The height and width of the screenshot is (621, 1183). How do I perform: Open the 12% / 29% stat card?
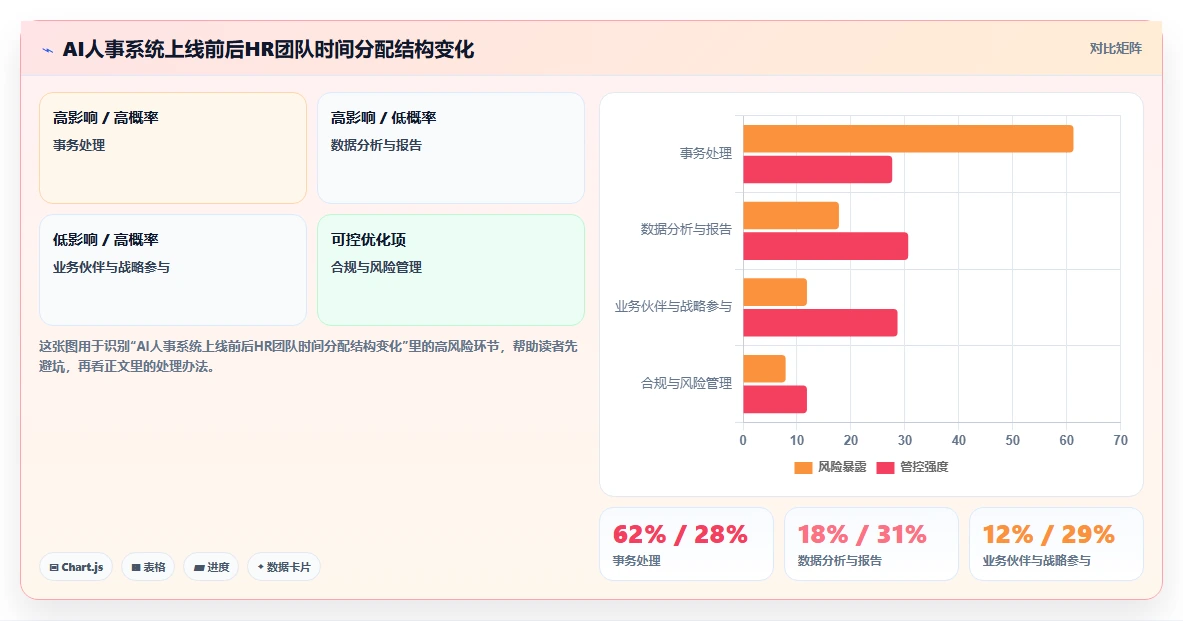(1055, 544)
